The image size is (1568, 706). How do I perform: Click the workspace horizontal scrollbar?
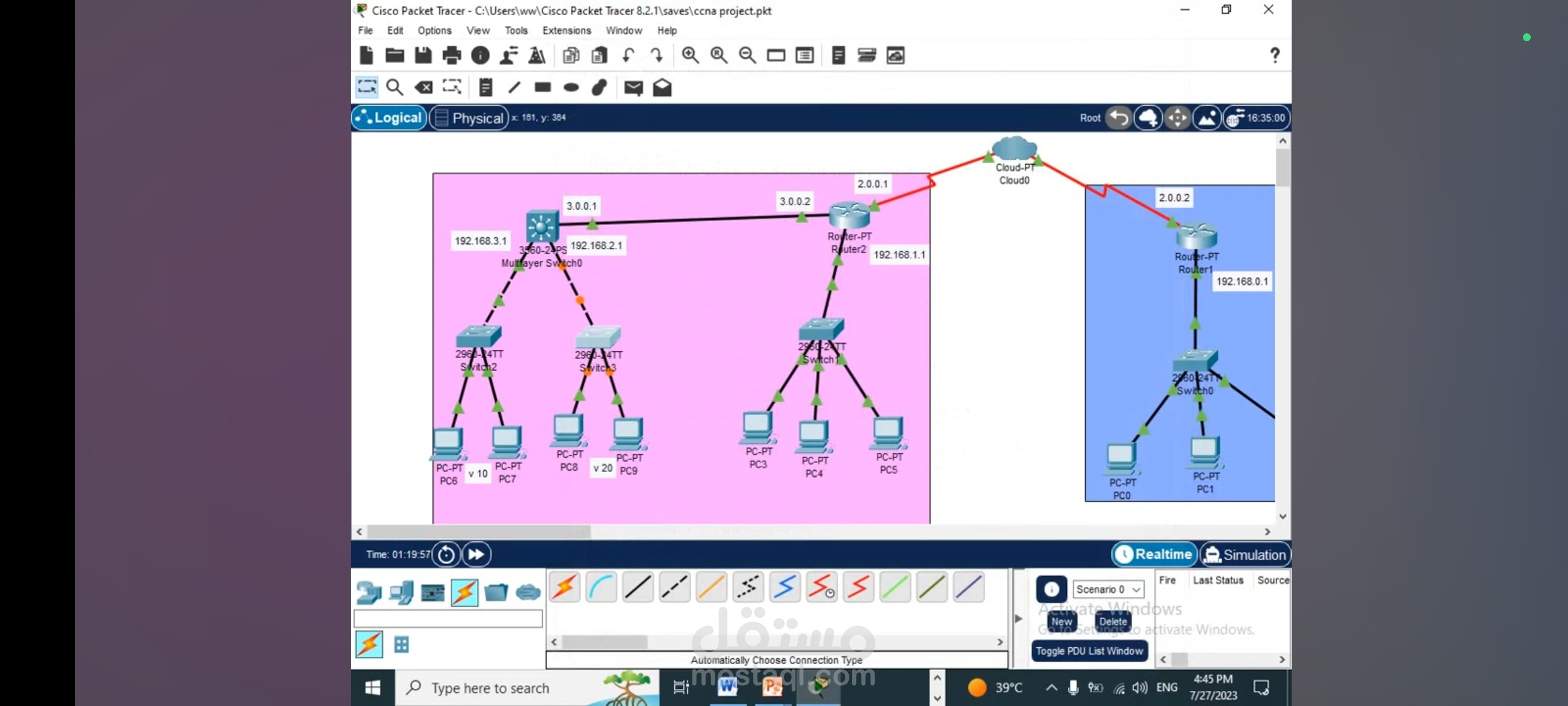(479, 531)
